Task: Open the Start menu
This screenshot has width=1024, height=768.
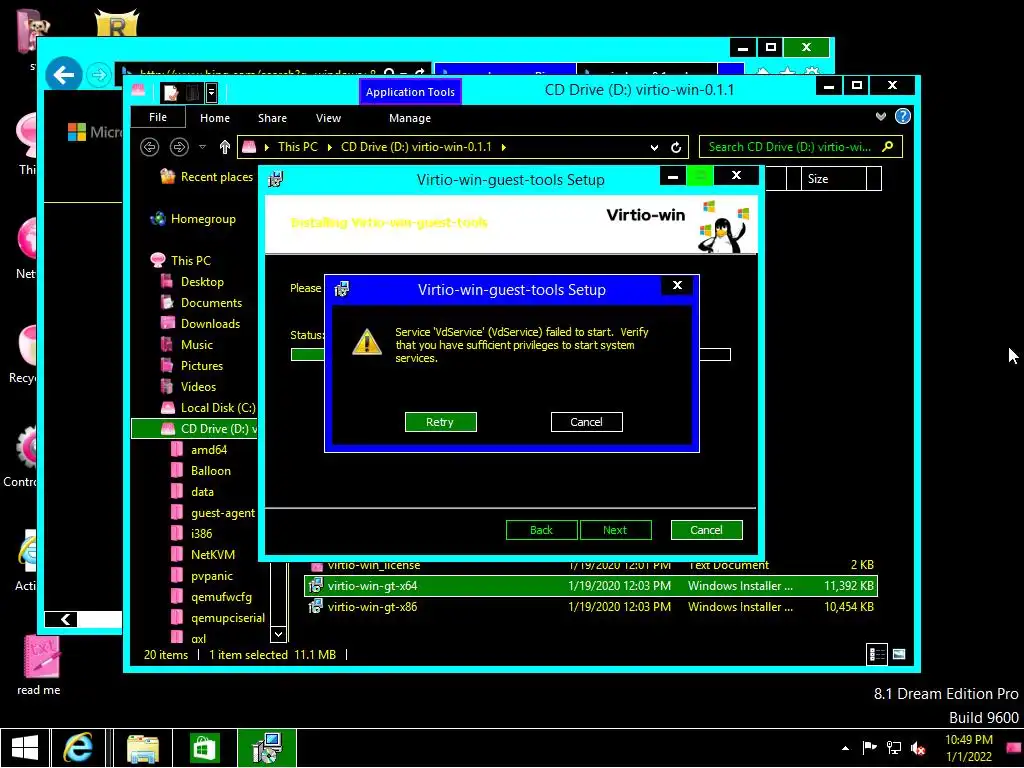Action: pos(25,748)
